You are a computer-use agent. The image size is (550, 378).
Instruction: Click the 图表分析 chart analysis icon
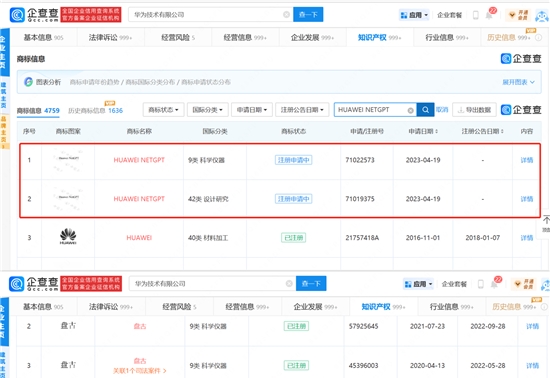pos(28,82)
